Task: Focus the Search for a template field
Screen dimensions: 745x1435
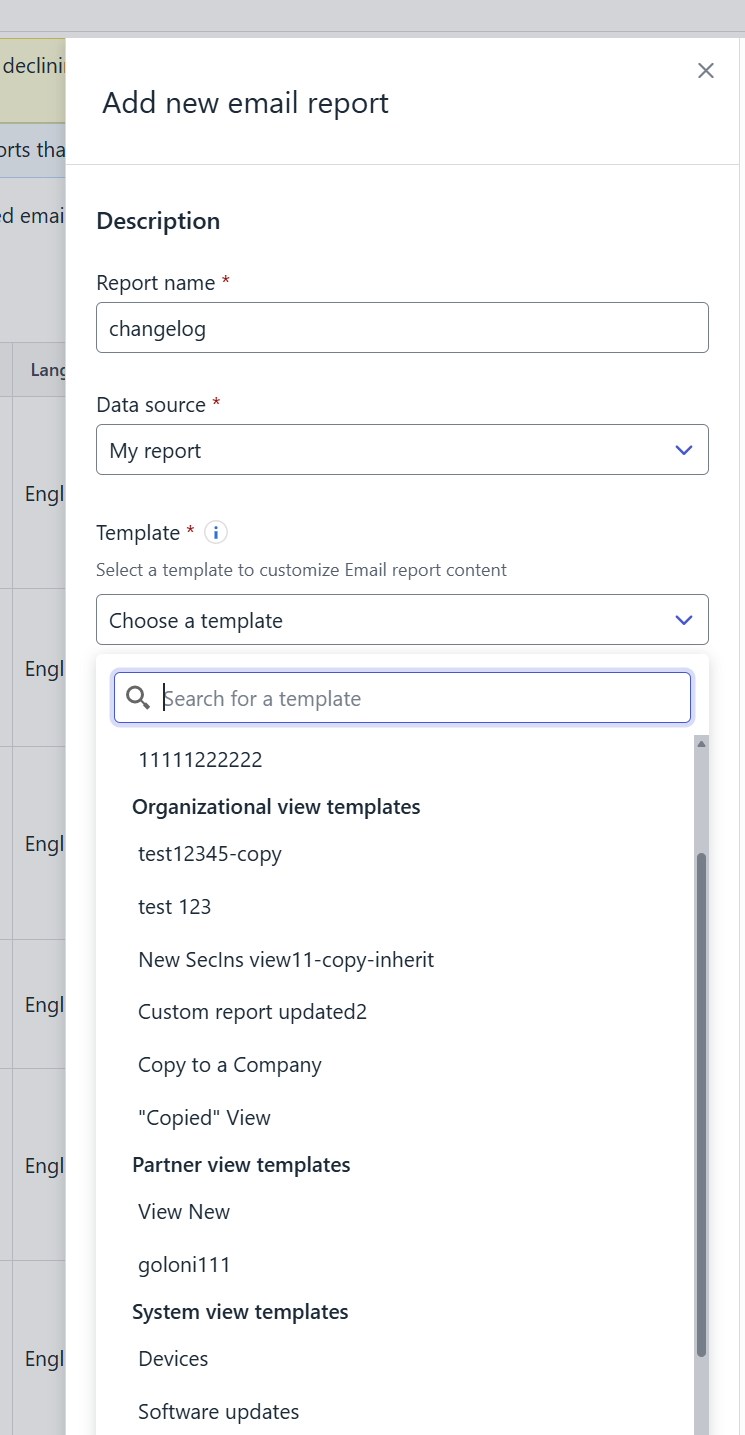Action: point(402,698)
